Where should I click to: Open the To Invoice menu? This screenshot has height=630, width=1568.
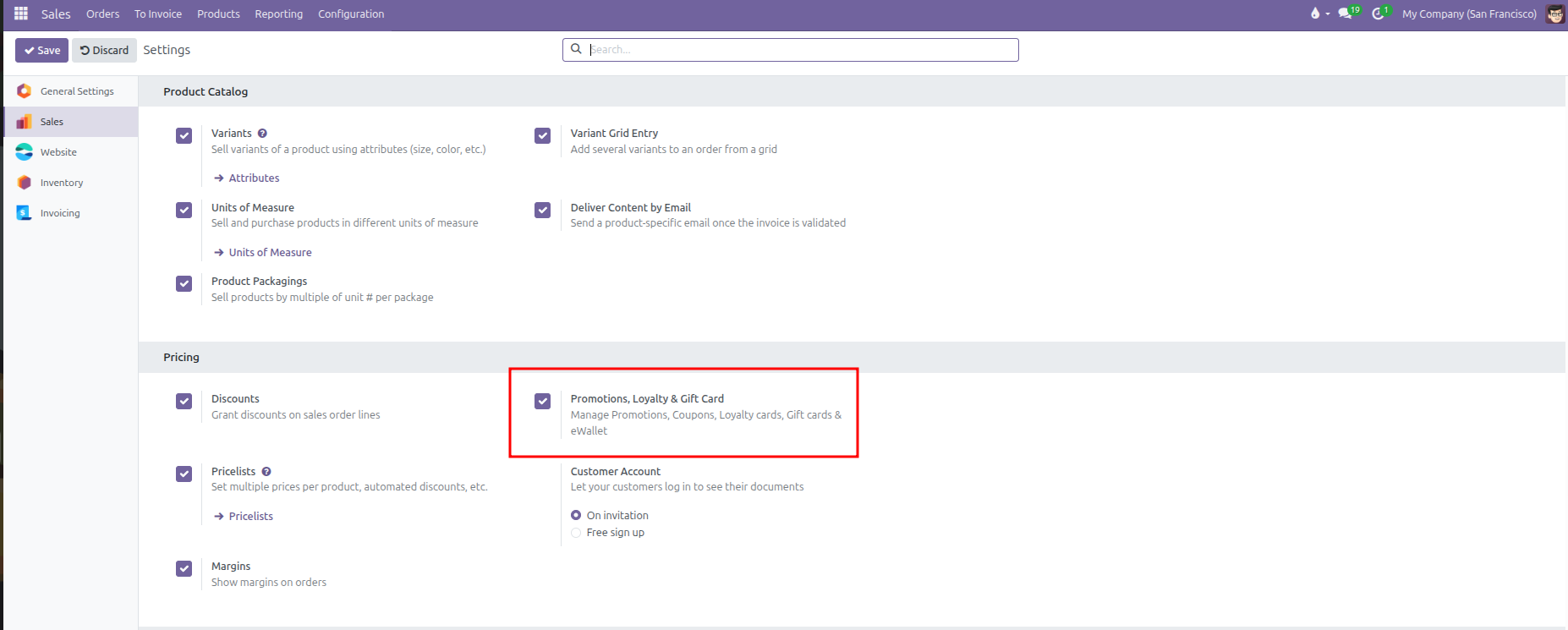pyautogui.click(x=158, y=14)
